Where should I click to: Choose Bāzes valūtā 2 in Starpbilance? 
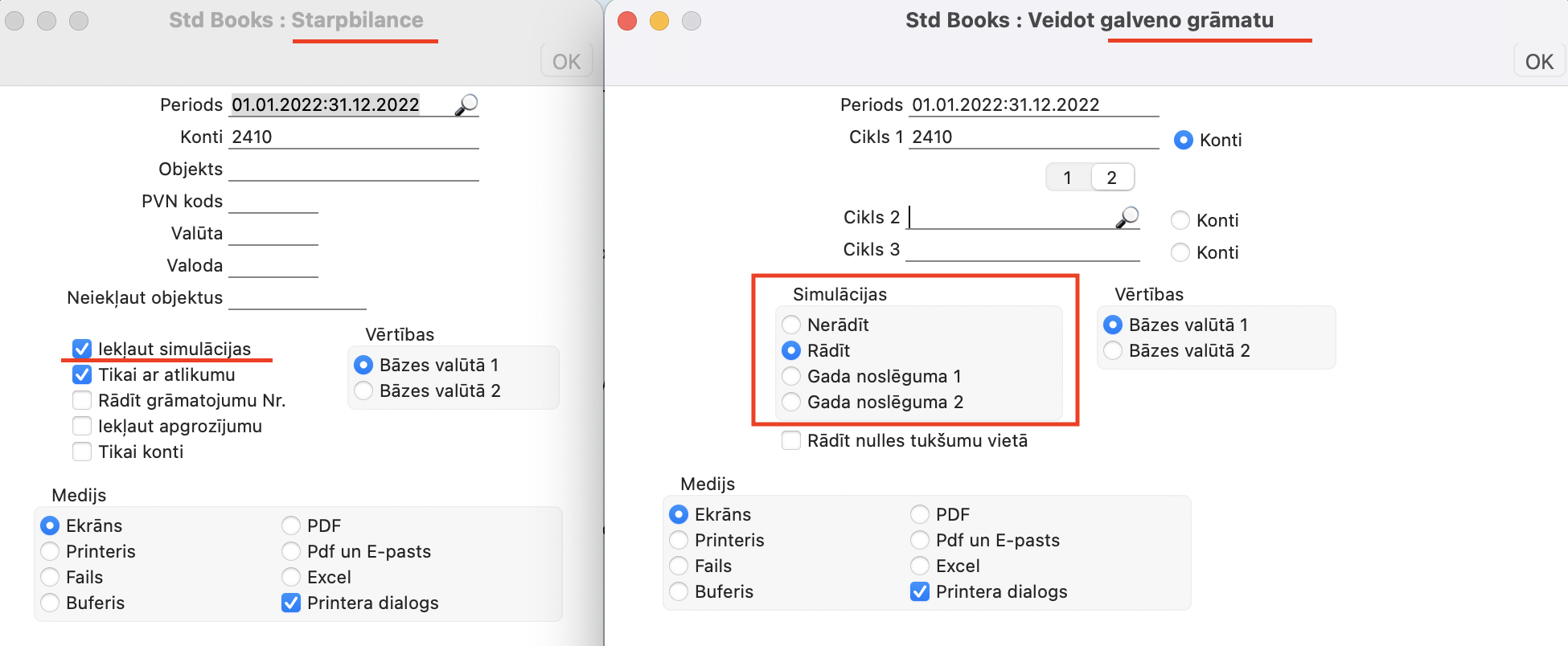[x=364, y=390]
